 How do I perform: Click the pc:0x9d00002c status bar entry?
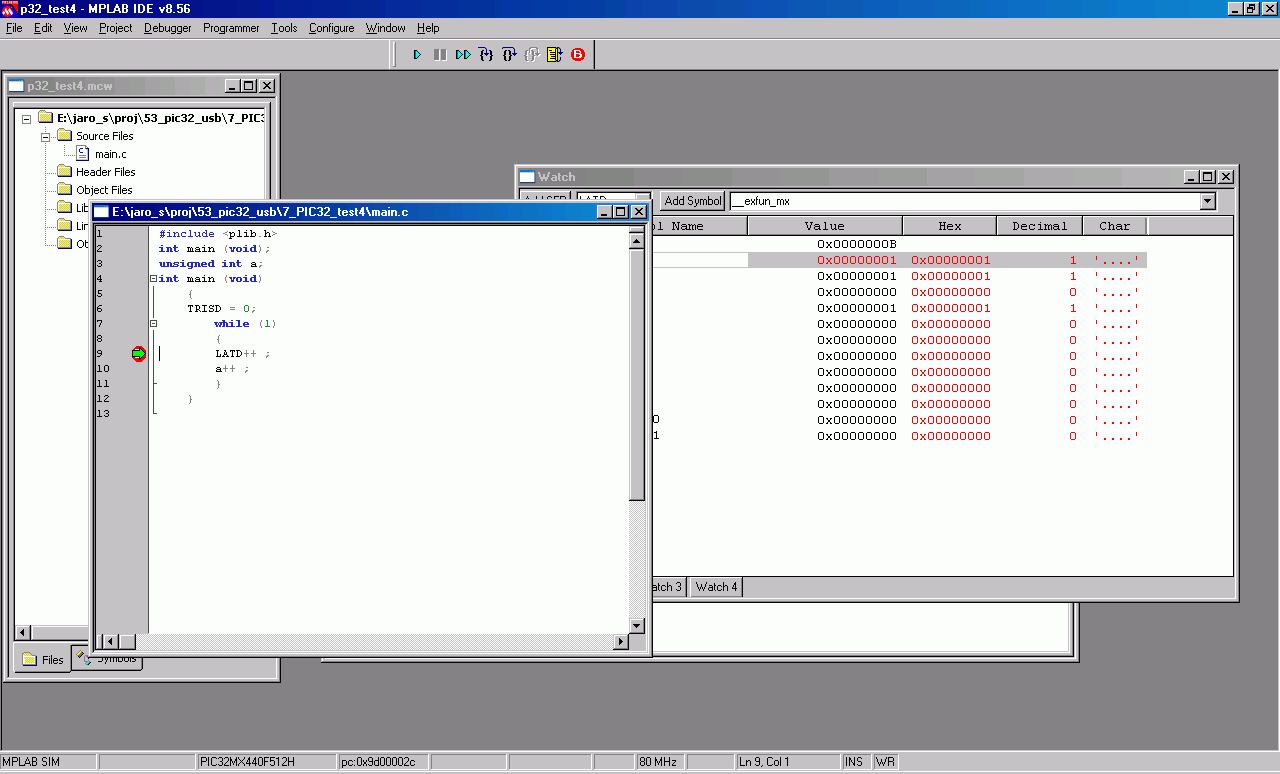(x=383, y=762)
